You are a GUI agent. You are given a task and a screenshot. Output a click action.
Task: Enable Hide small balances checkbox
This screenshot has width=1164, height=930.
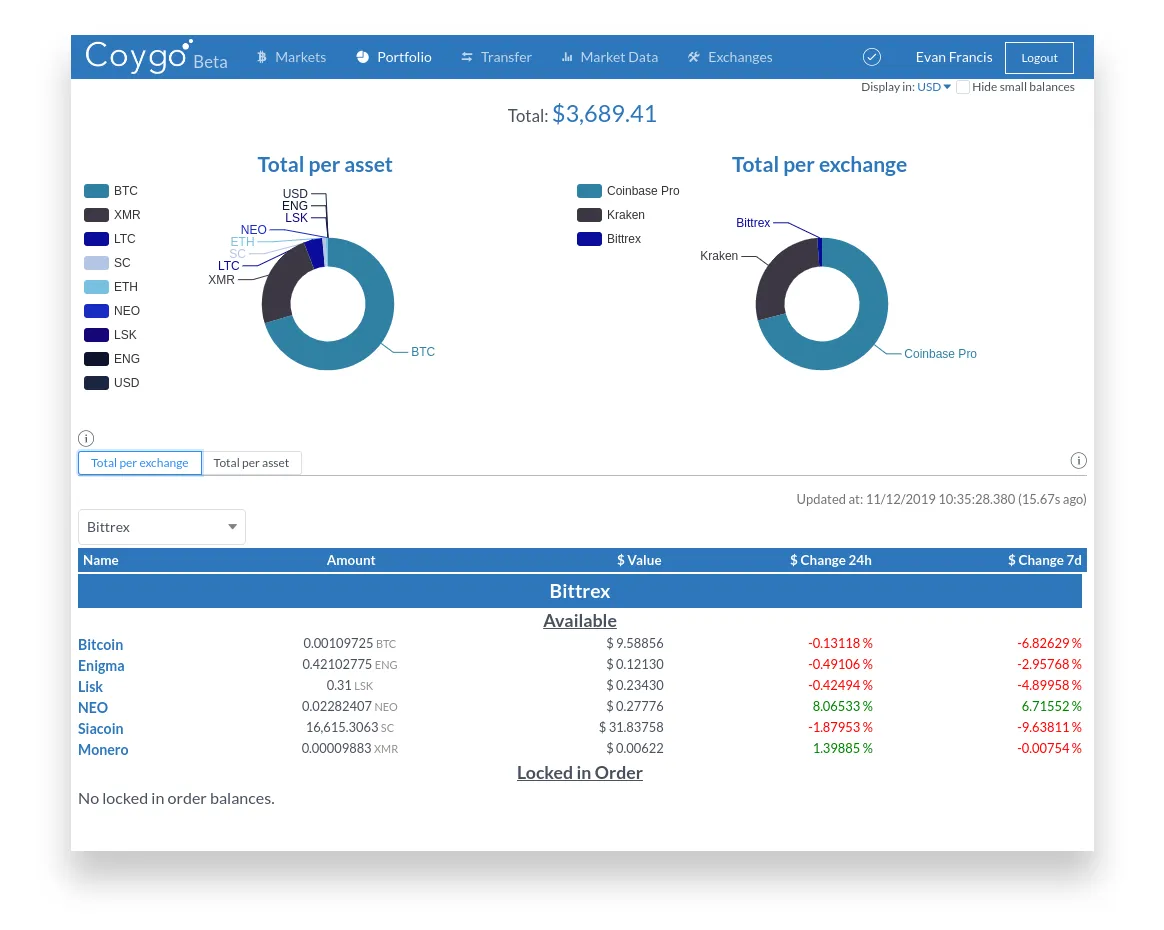963,87
